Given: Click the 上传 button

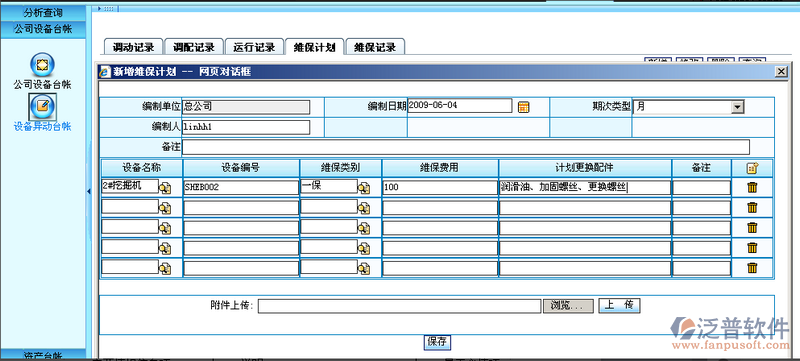Looking at the screenshot, I should point(619,305).
